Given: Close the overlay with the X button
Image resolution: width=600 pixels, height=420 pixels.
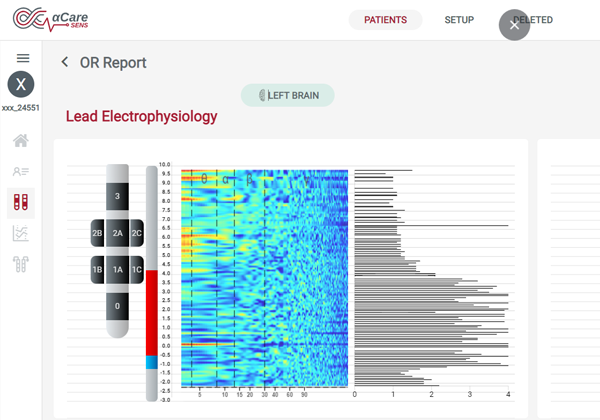Looking at the screenshot, I should pos(514,25).
